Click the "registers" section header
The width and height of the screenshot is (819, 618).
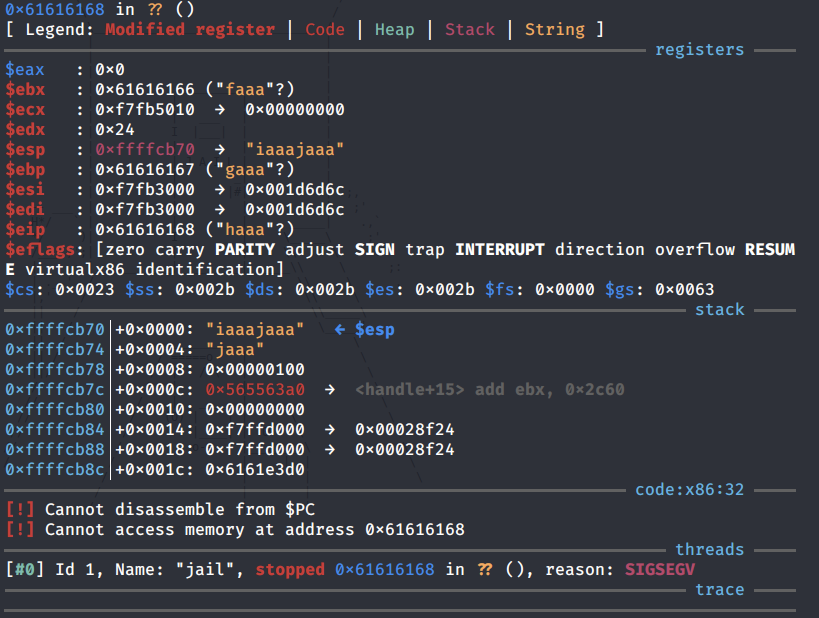pyautogui.click(x=699, y=49)
